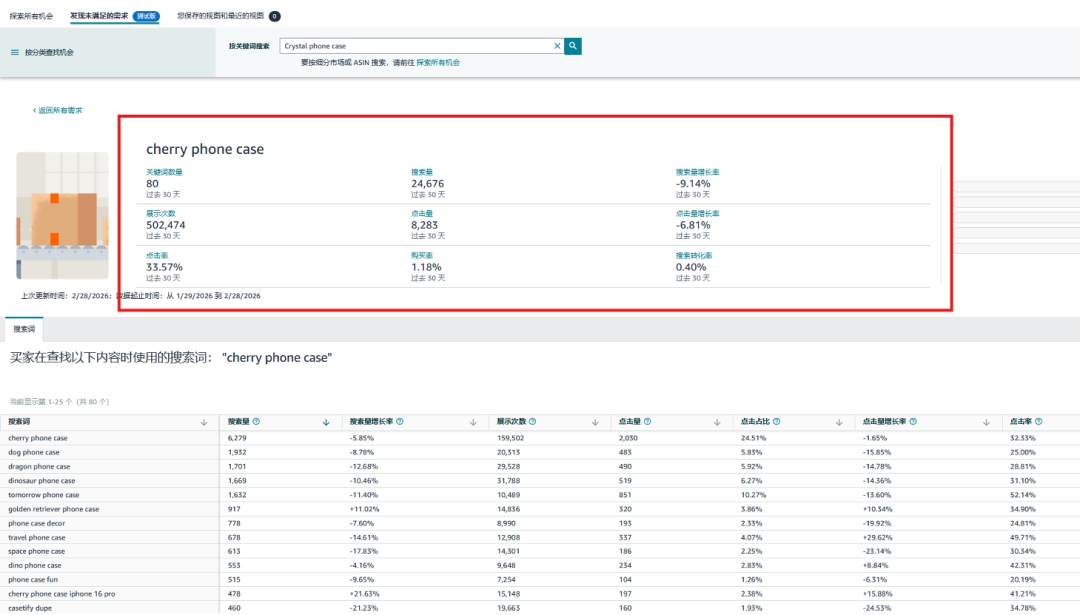The image size is (1080, 615).
Task: Open the hamburger menu for category browsing
Action: click(x=15, y=52)
